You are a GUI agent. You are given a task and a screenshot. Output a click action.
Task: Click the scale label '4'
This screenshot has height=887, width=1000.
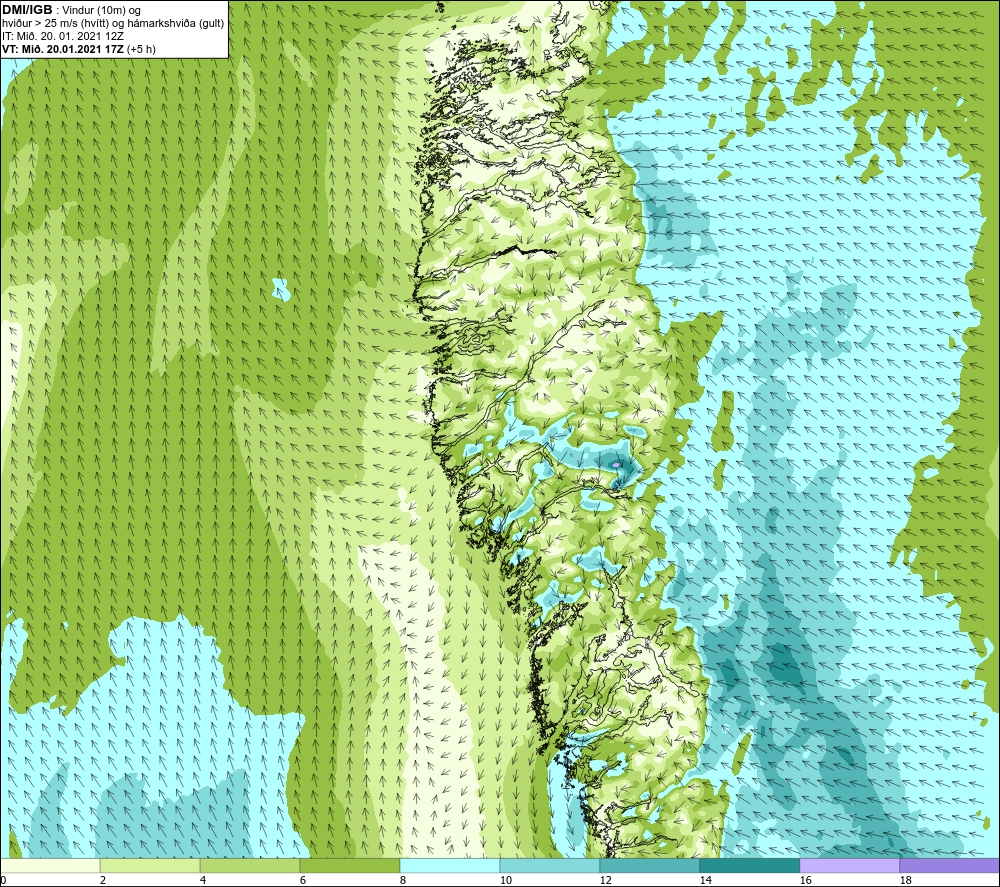pos(203,881)
